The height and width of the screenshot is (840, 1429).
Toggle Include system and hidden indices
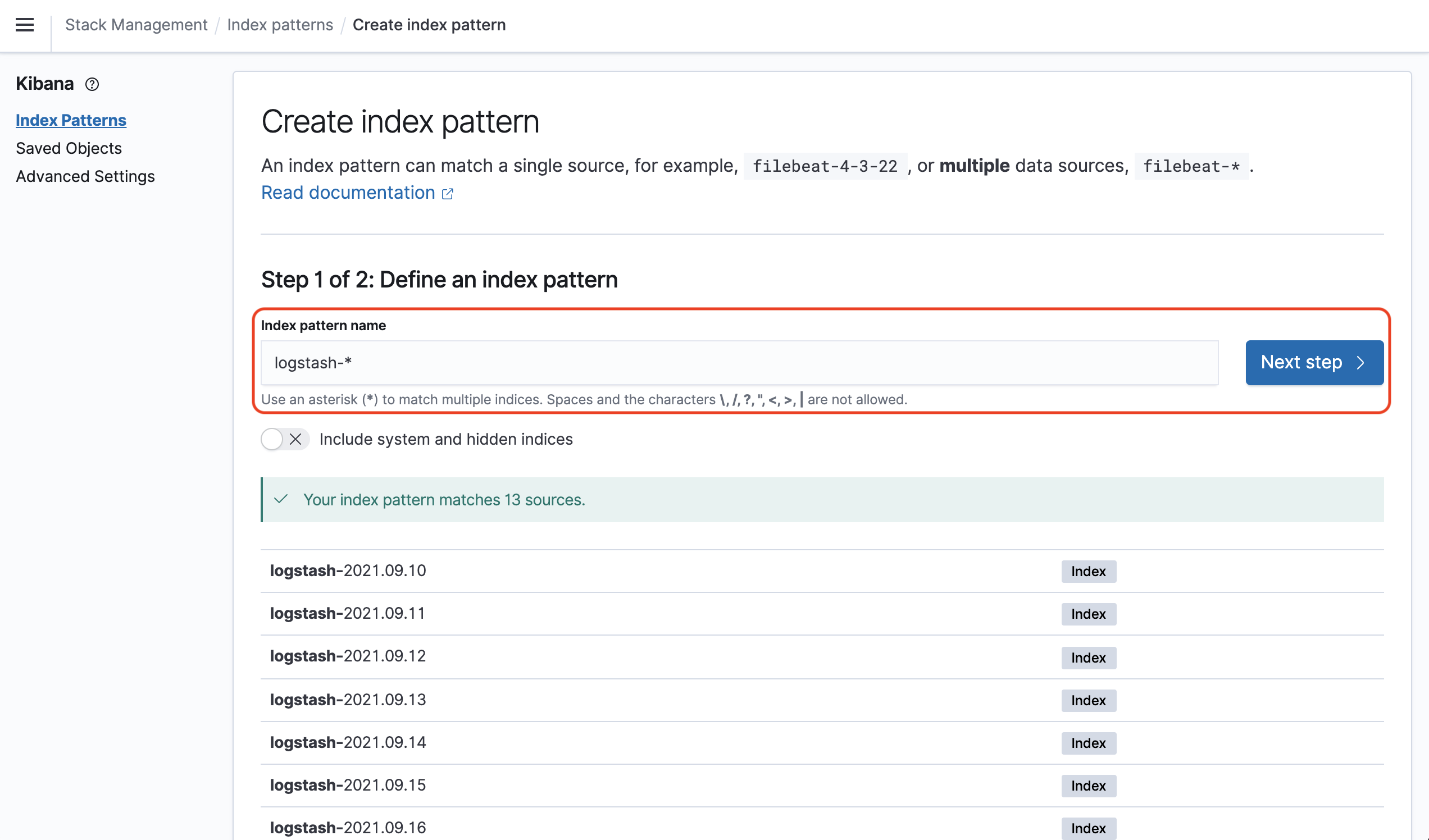(x=285, y=439)
